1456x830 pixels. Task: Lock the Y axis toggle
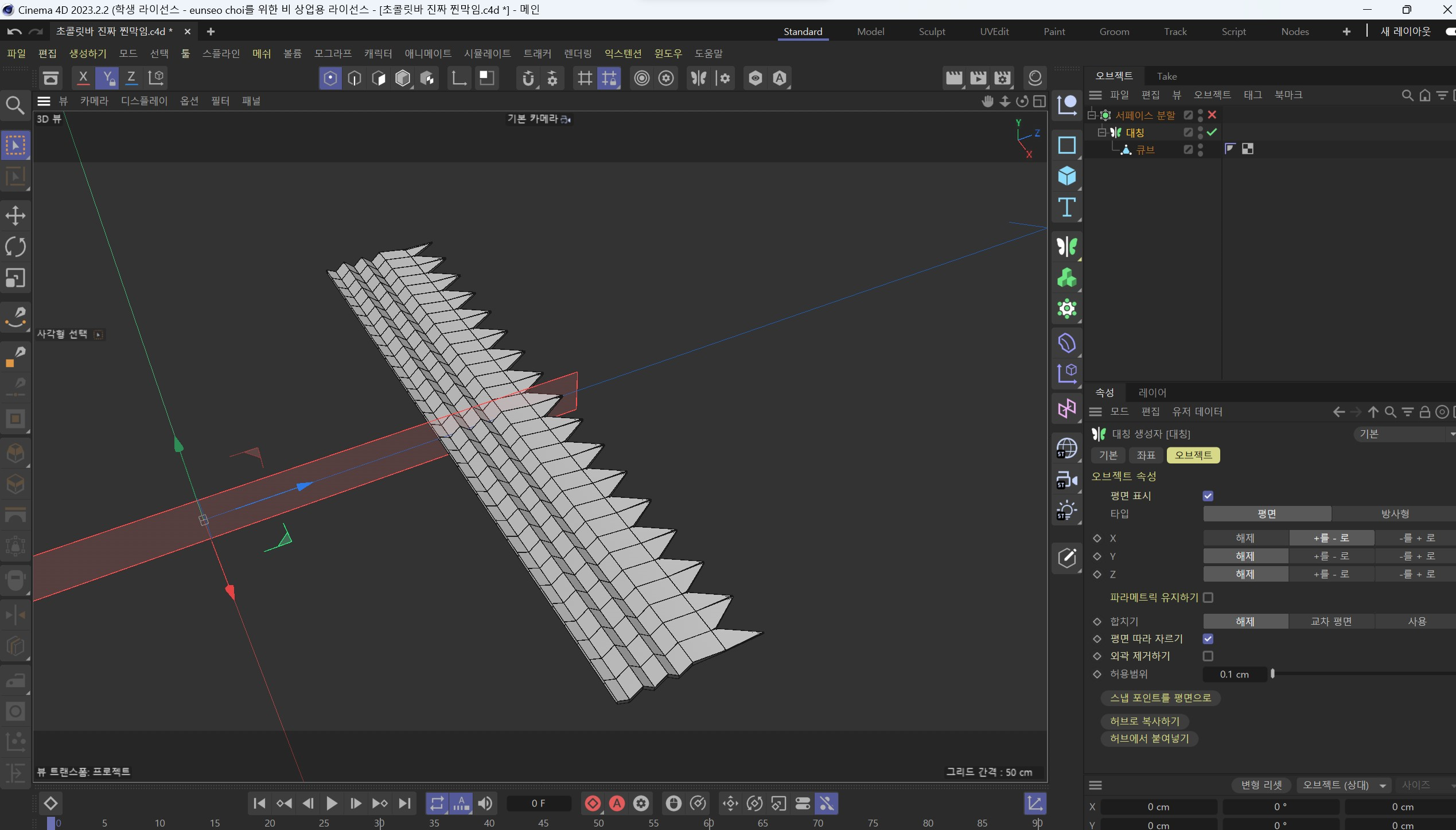point(107,78)
